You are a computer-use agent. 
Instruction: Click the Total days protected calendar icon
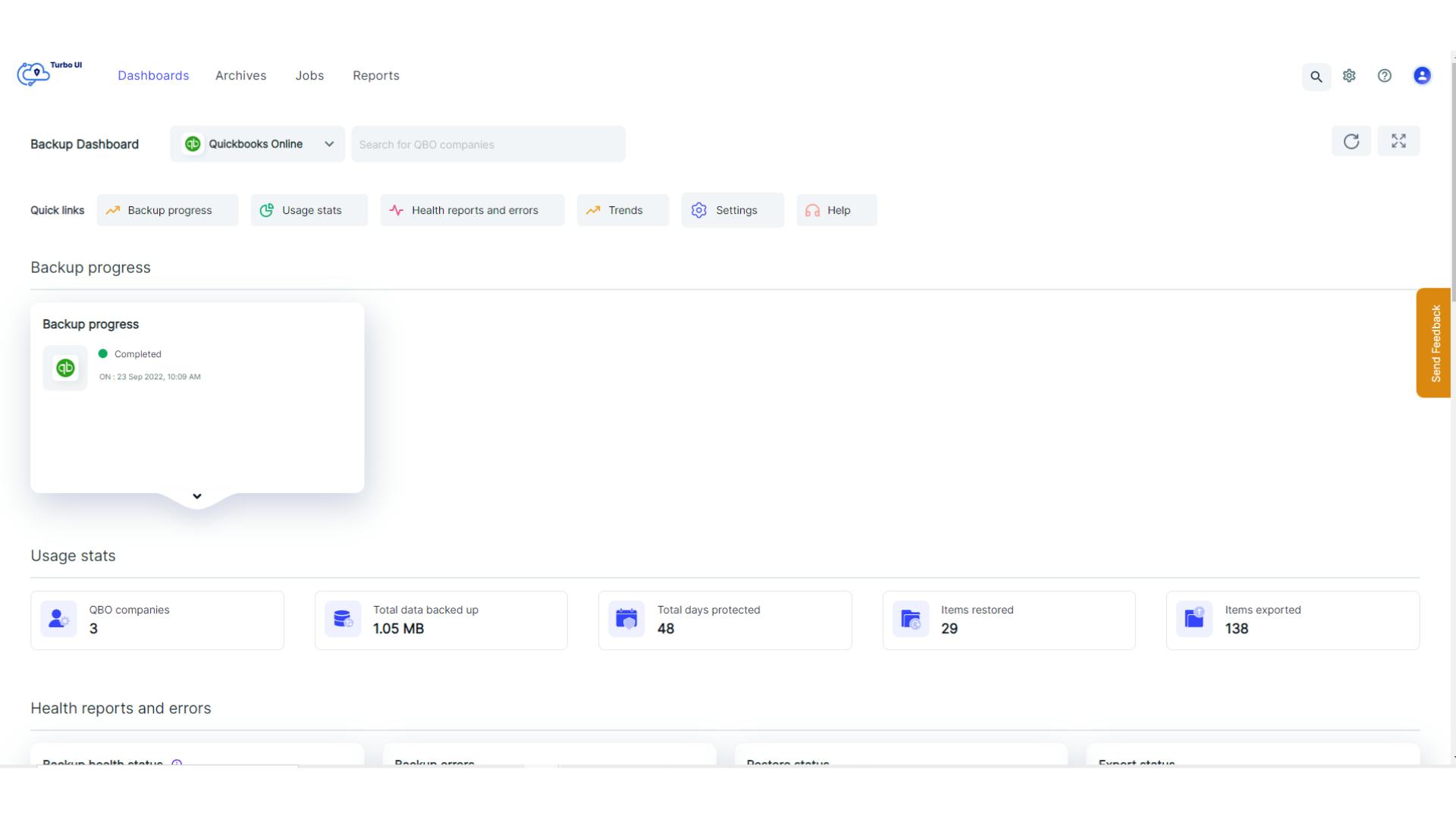coord(626,619)
